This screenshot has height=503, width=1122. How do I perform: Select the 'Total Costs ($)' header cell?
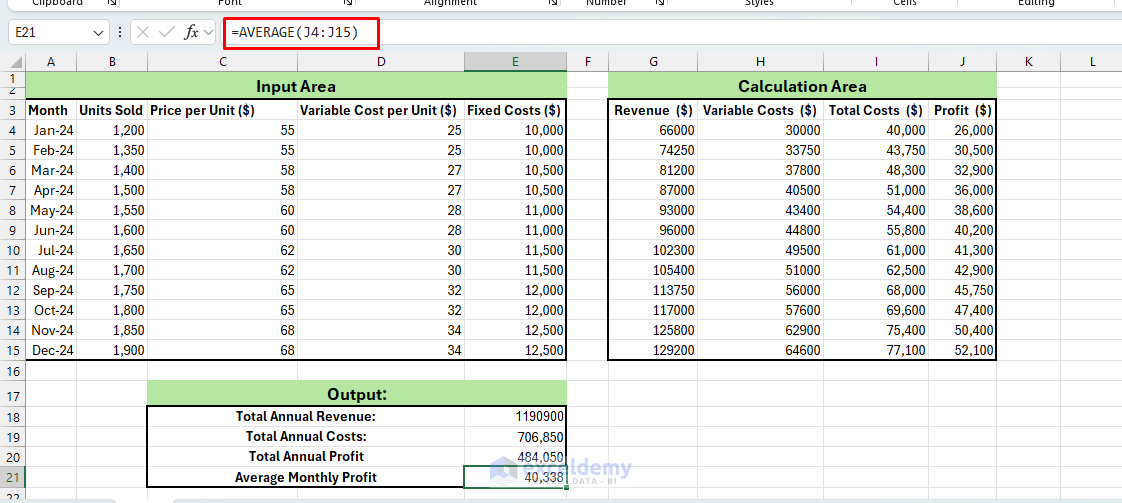click(x=876, y=110)
